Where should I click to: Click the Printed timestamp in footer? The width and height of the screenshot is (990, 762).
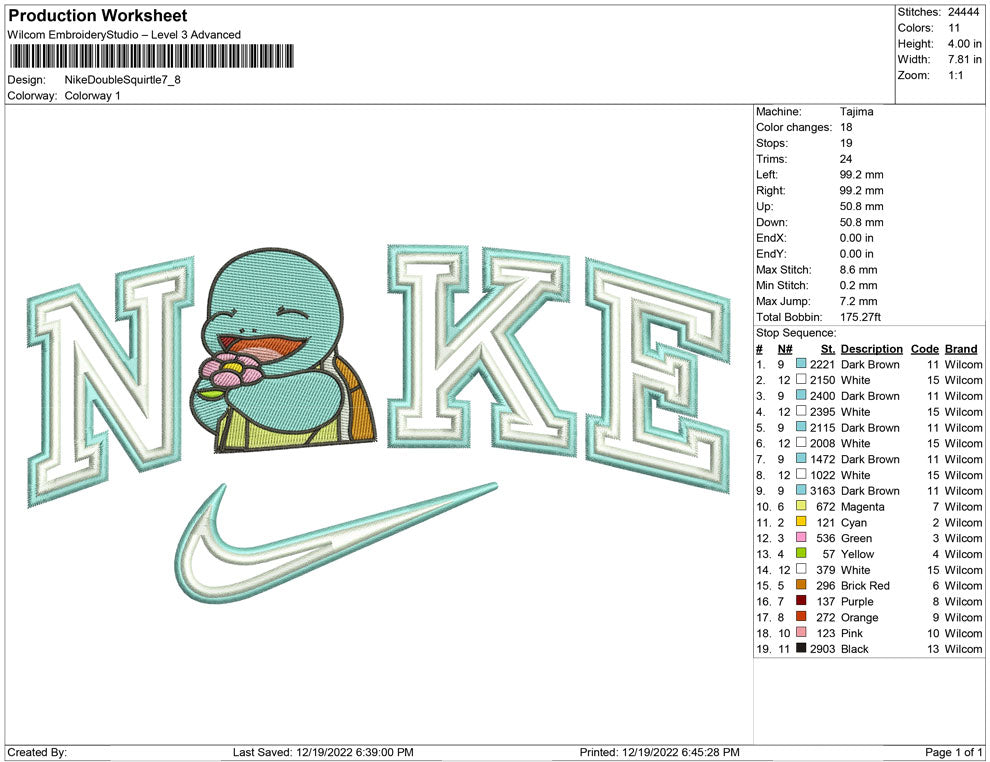659,752
